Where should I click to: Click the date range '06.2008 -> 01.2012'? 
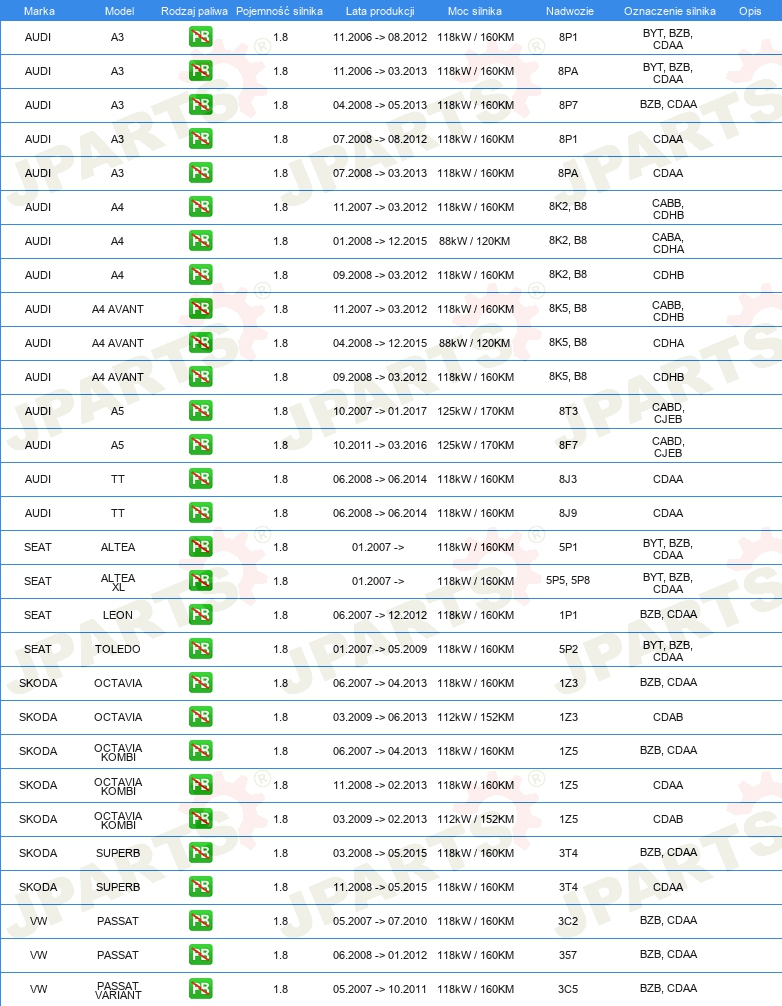point(380,955)
